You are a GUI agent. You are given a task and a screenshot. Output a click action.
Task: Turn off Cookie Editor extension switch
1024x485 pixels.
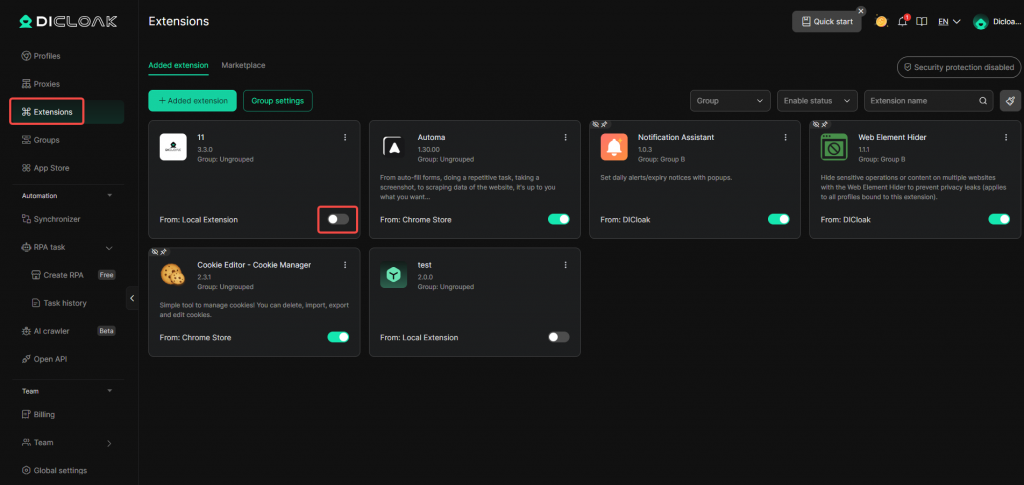pos(338,338)
